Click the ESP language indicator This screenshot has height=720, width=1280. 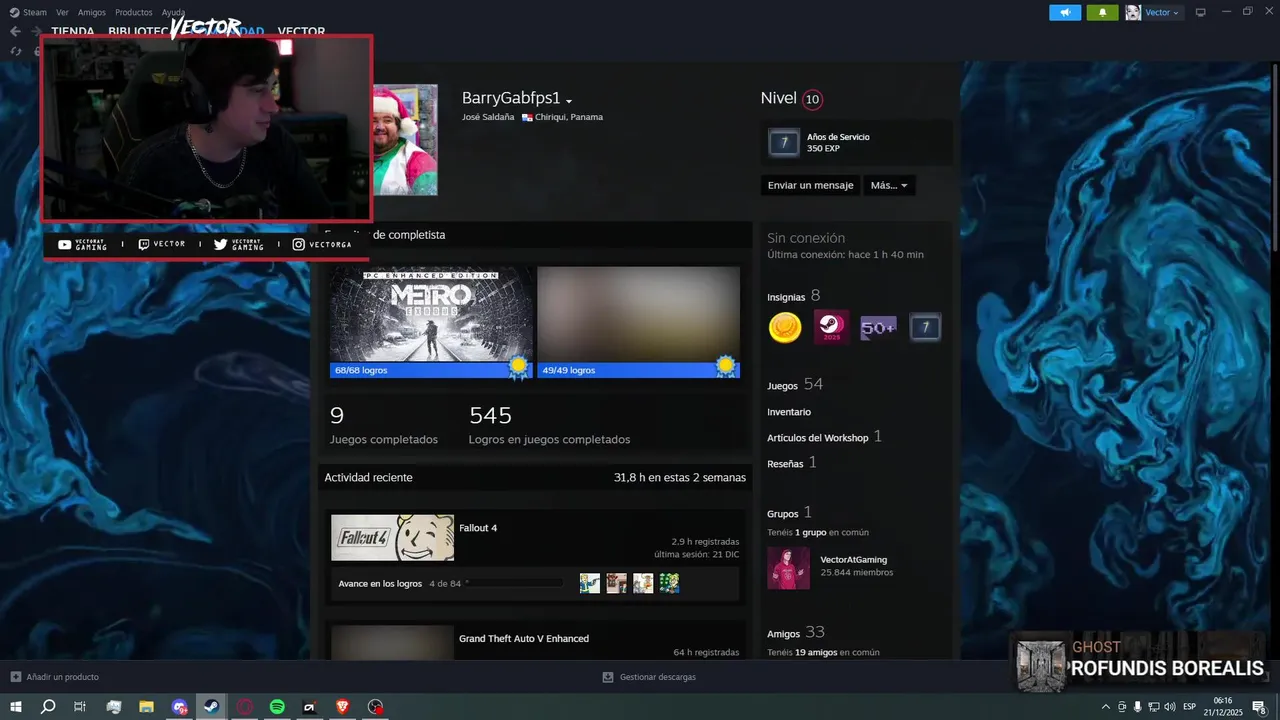pyautogui.click(x=1189, y=706)
